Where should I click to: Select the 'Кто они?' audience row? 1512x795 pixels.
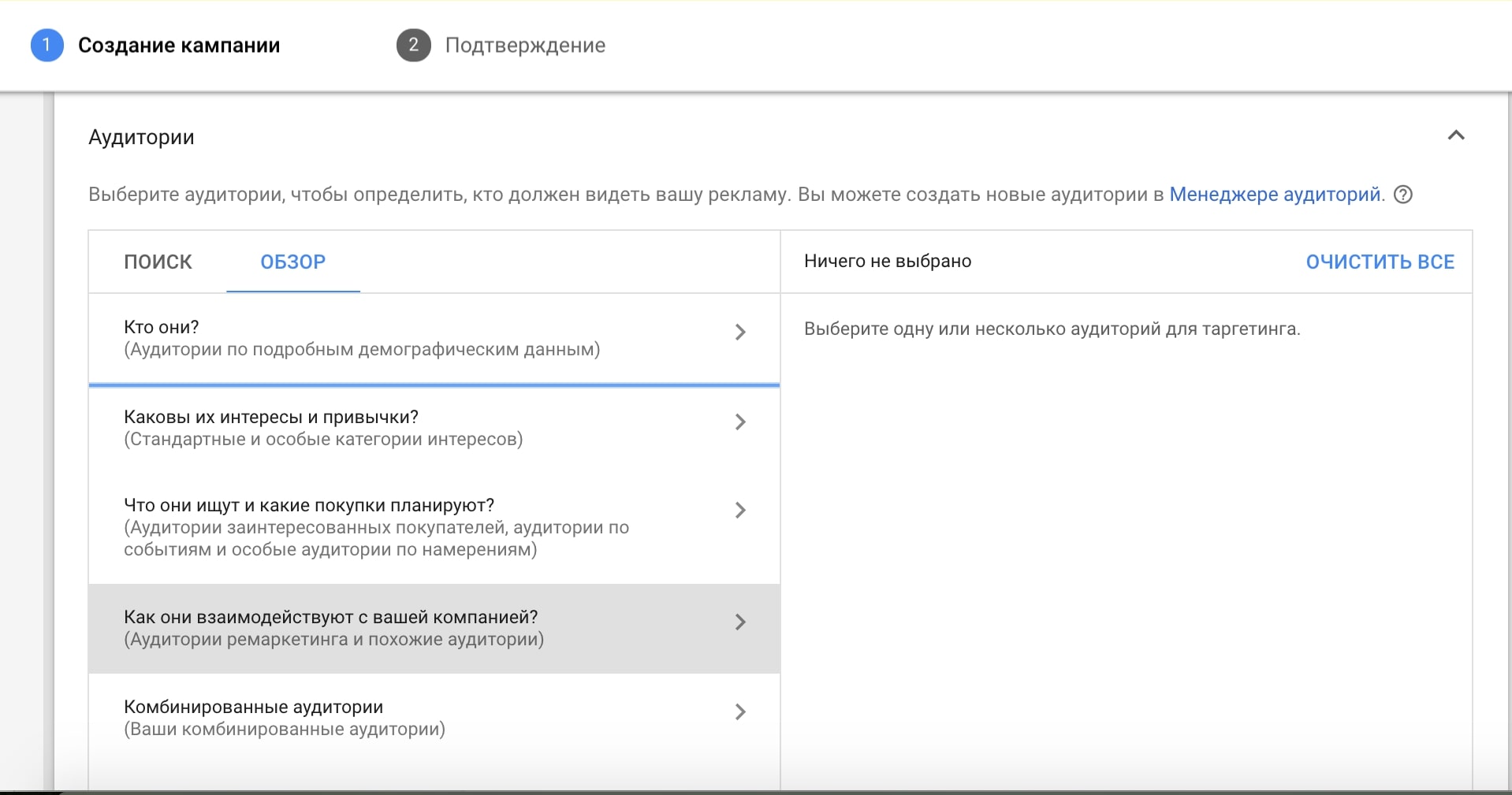pyautogui.click(x=355, y=337)
